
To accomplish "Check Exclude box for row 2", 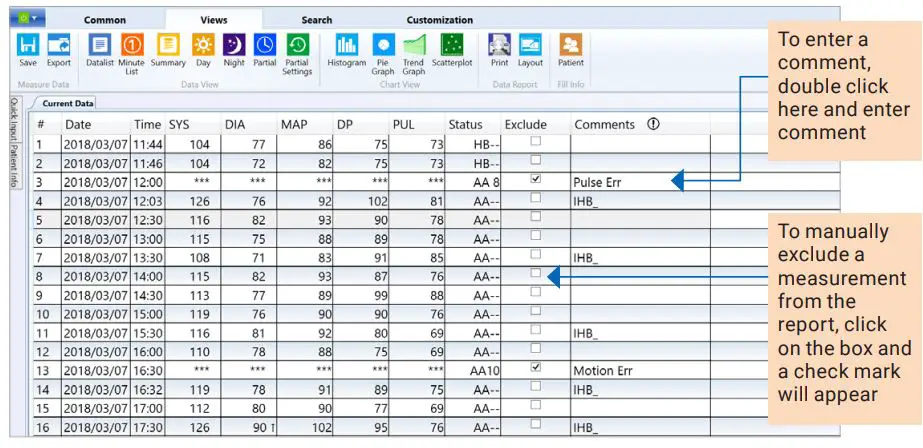I will tap(535, 160).
